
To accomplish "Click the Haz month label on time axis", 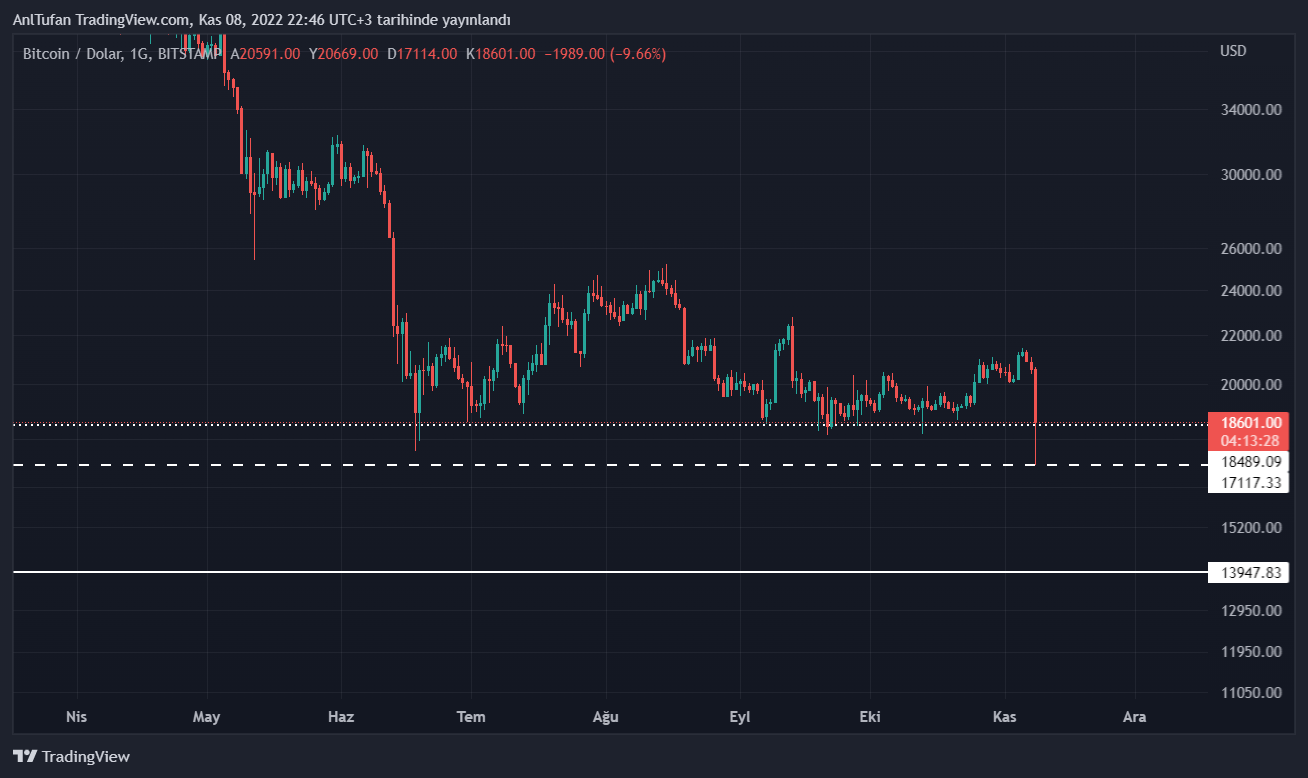I will pos(341,717).
